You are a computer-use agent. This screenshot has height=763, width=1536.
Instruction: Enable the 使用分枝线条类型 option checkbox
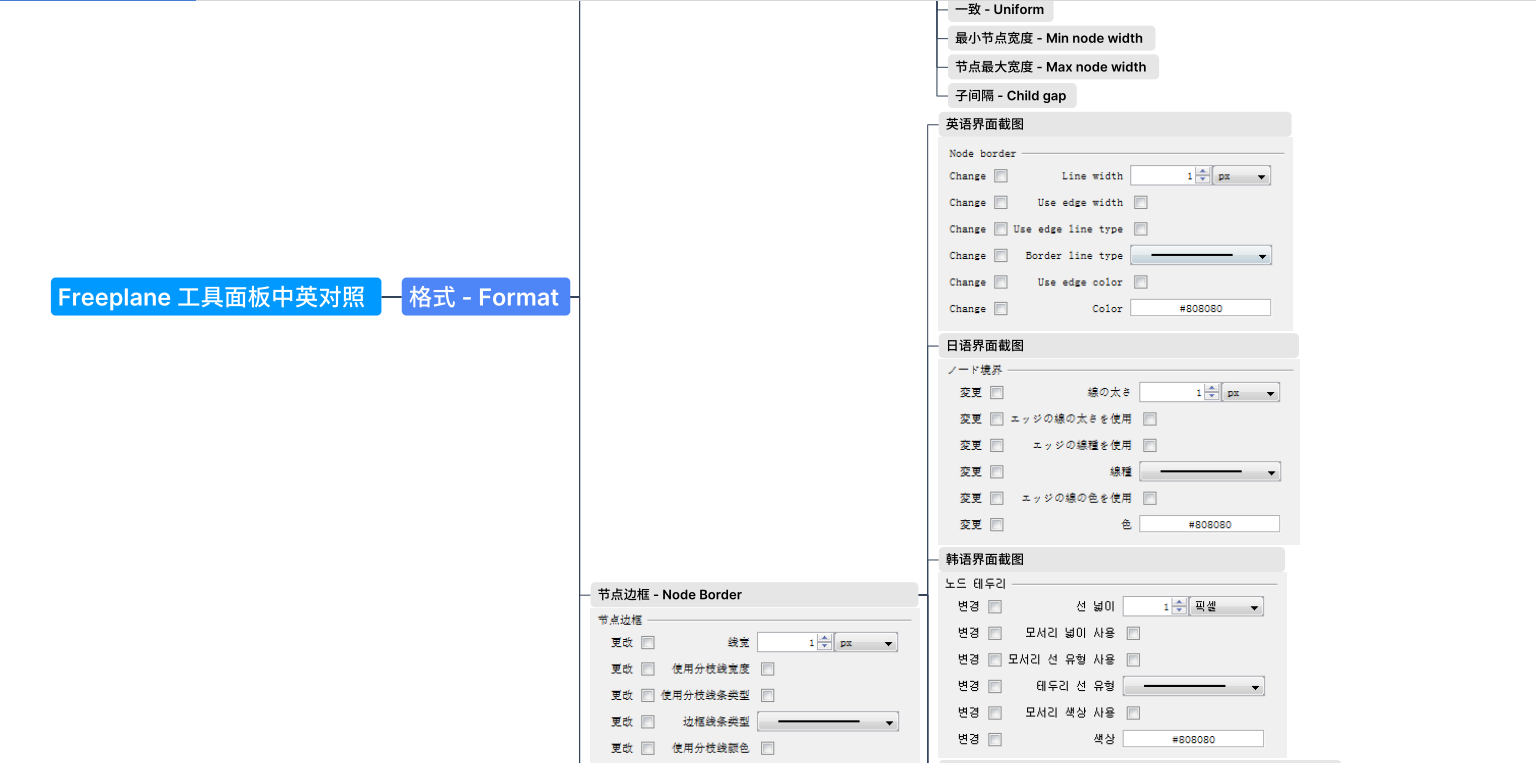(768, 695)
